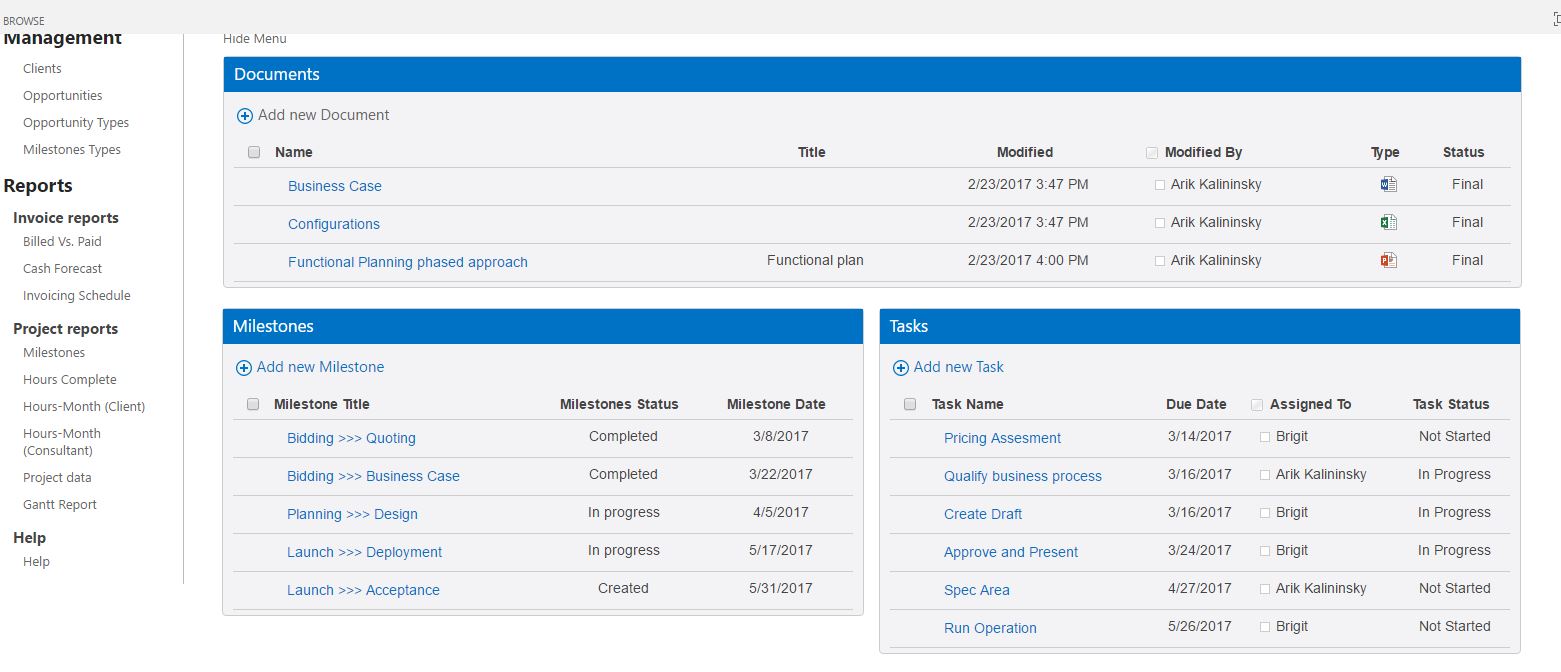Open Milestones under Project reports
Screen dimensions: 1561x672
(x=54, y=353)
